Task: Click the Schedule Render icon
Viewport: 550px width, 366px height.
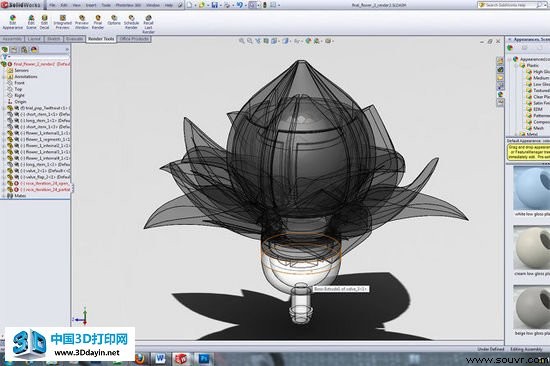Action: [131, 22]
